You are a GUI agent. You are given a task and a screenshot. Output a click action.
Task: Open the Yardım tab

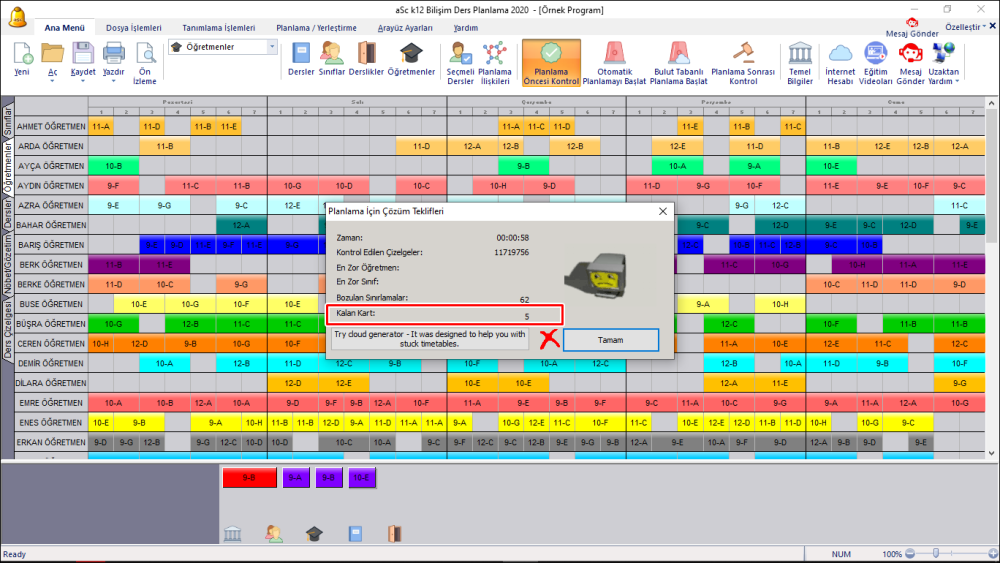tap(466, 28)
